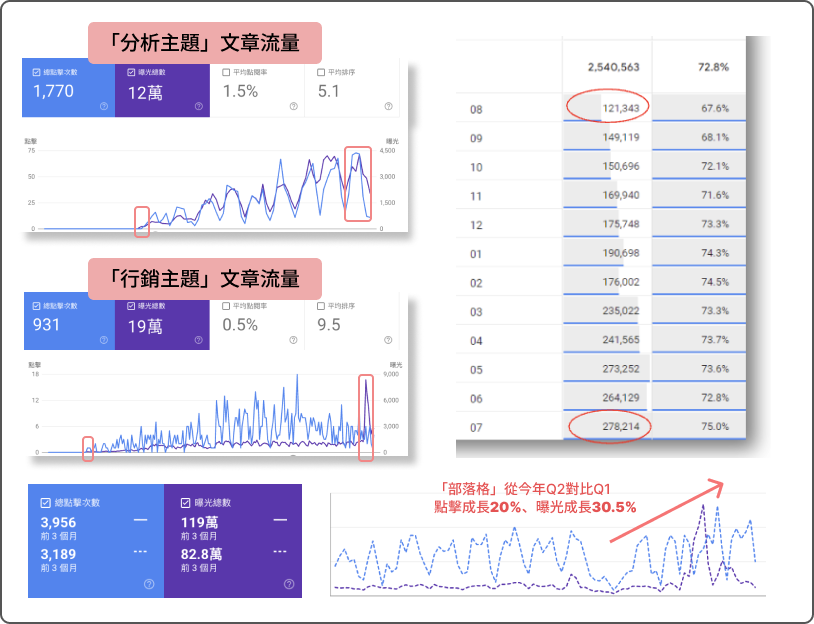814x624 pixels.
Task: Open help icon in the 0.5% CTR card
Action: click(x=293, y=340)
